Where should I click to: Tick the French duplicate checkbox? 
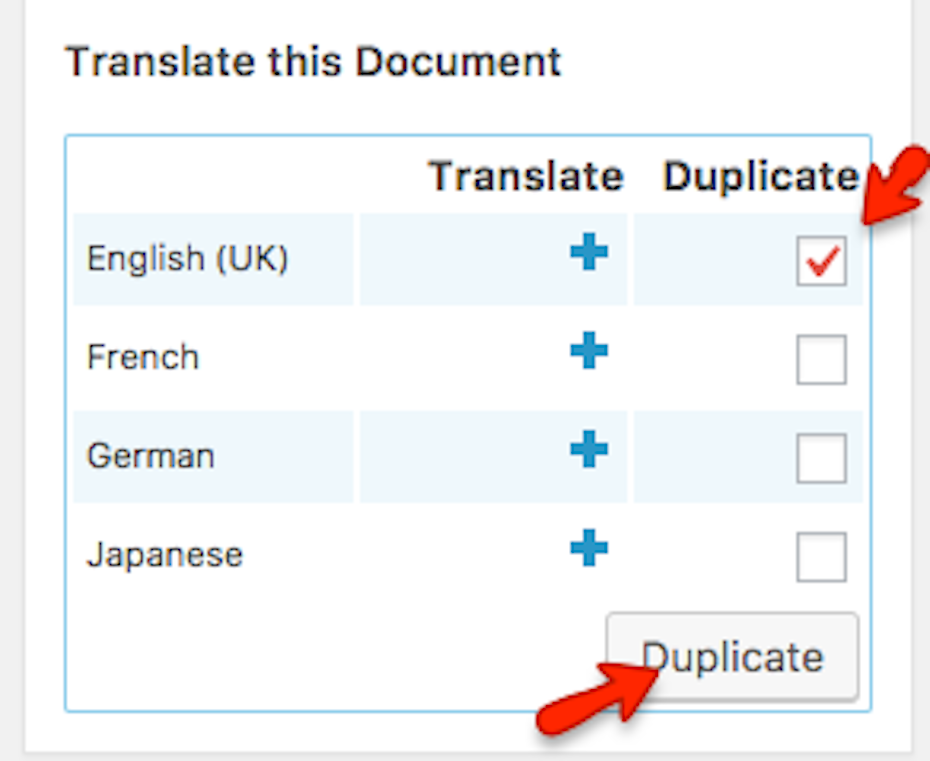click(821, 359)
